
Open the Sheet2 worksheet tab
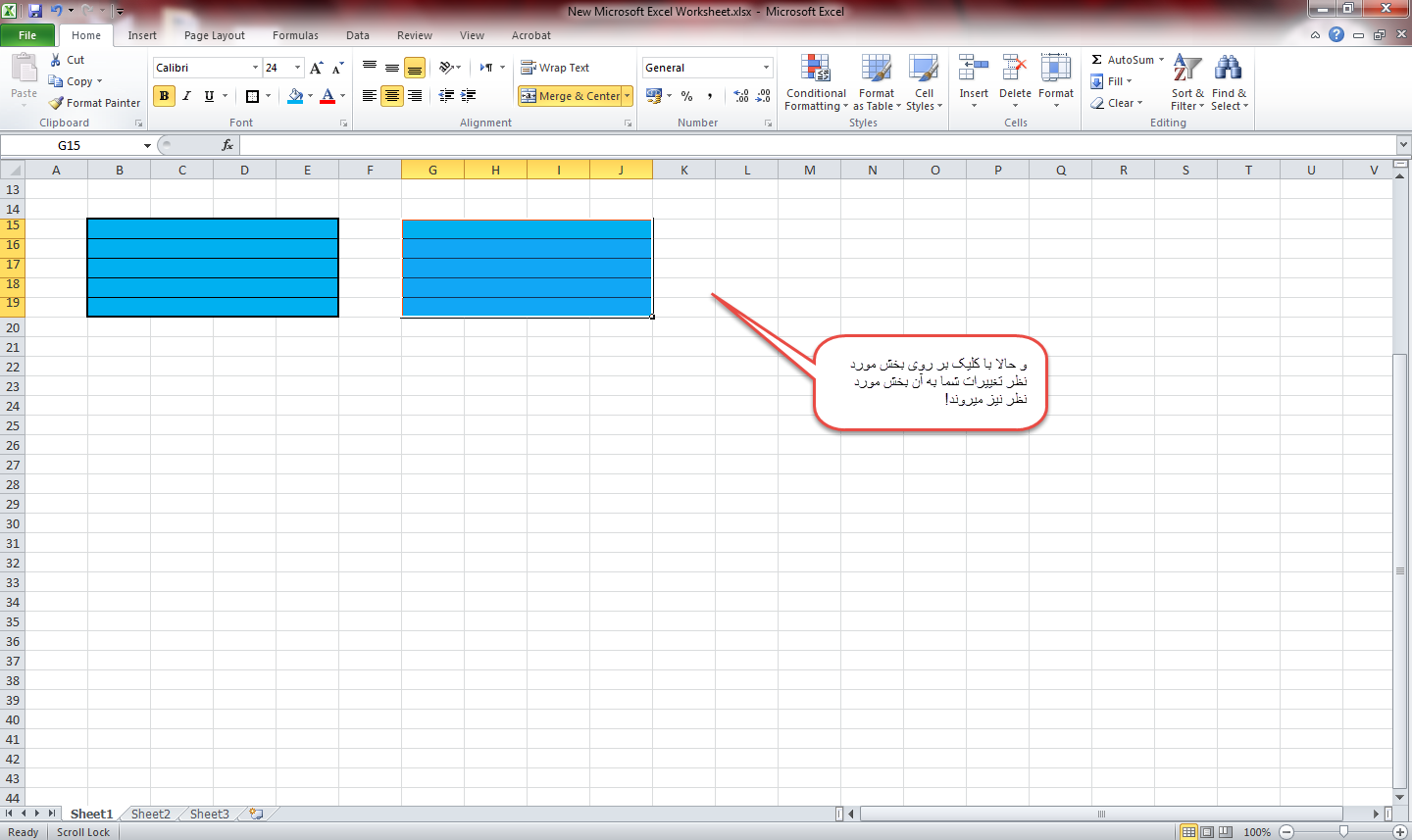pos(150,814)
